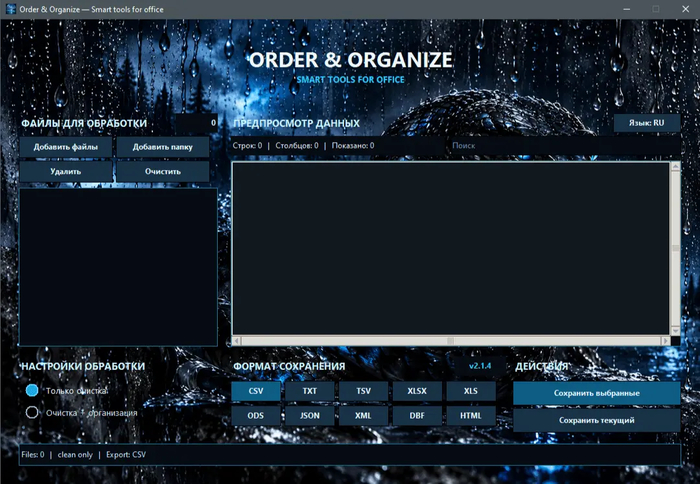Select the 'Очистка + организация' radio button
The width and height of the screenshot is (700, 484).
point(32,412)
